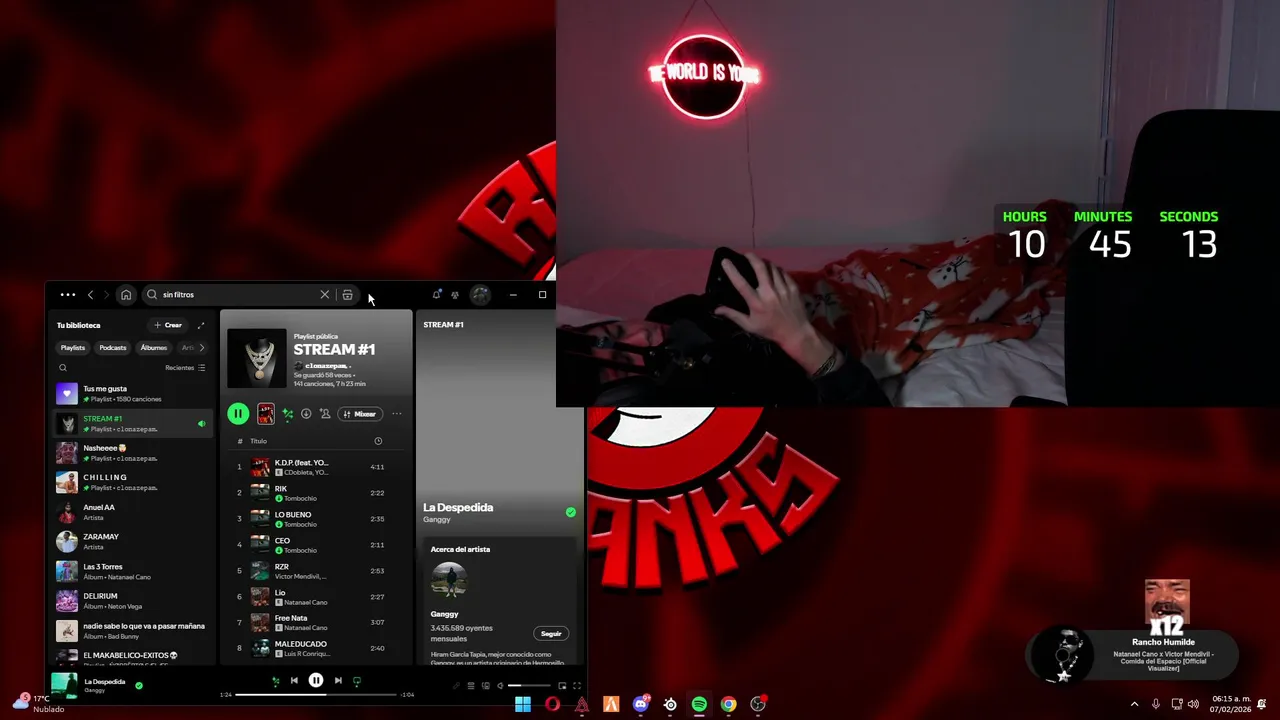Sort tracks by duration clock icon

(378, 441)
